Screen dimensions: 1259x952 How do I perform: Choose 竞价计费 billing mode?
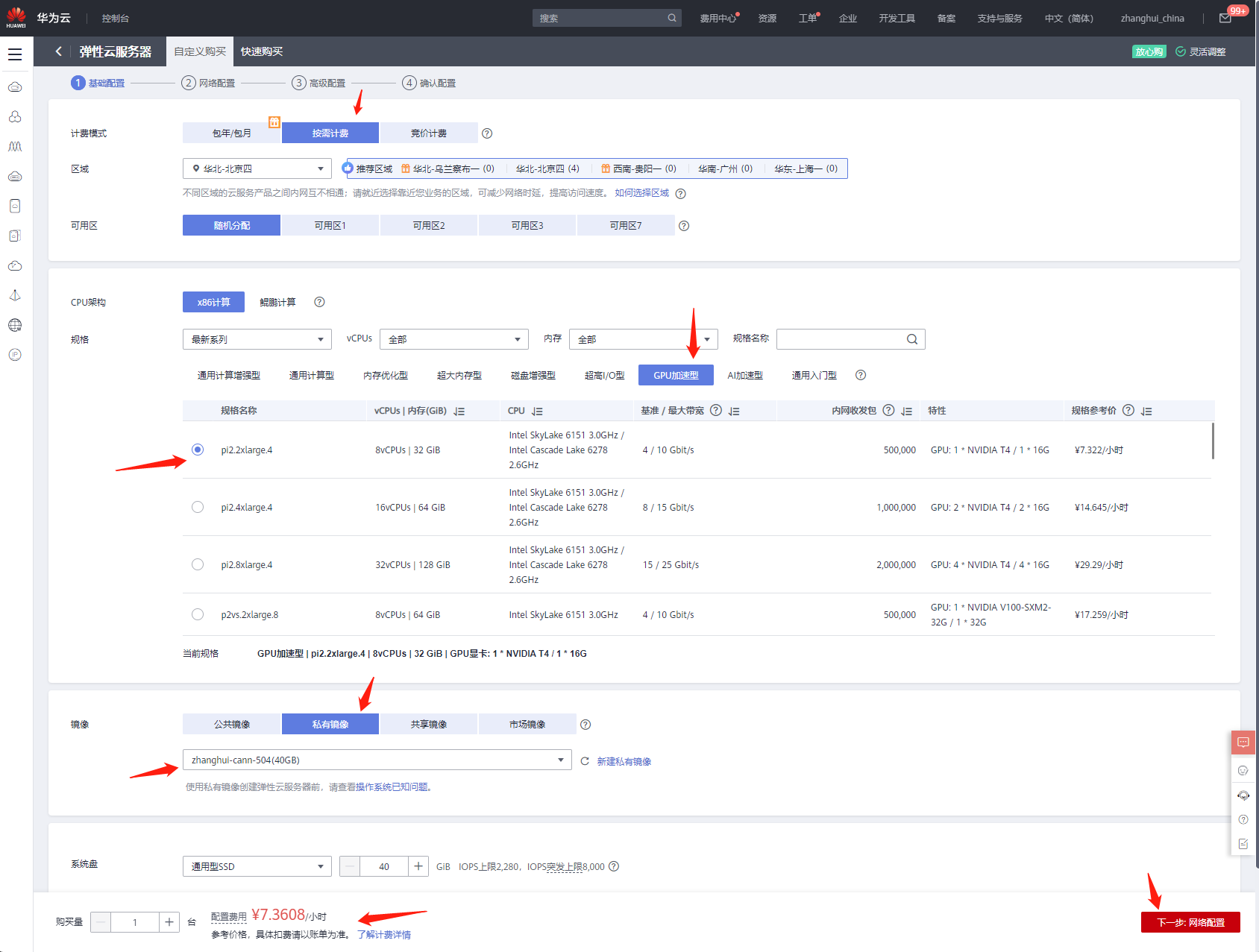pos(429,133)
